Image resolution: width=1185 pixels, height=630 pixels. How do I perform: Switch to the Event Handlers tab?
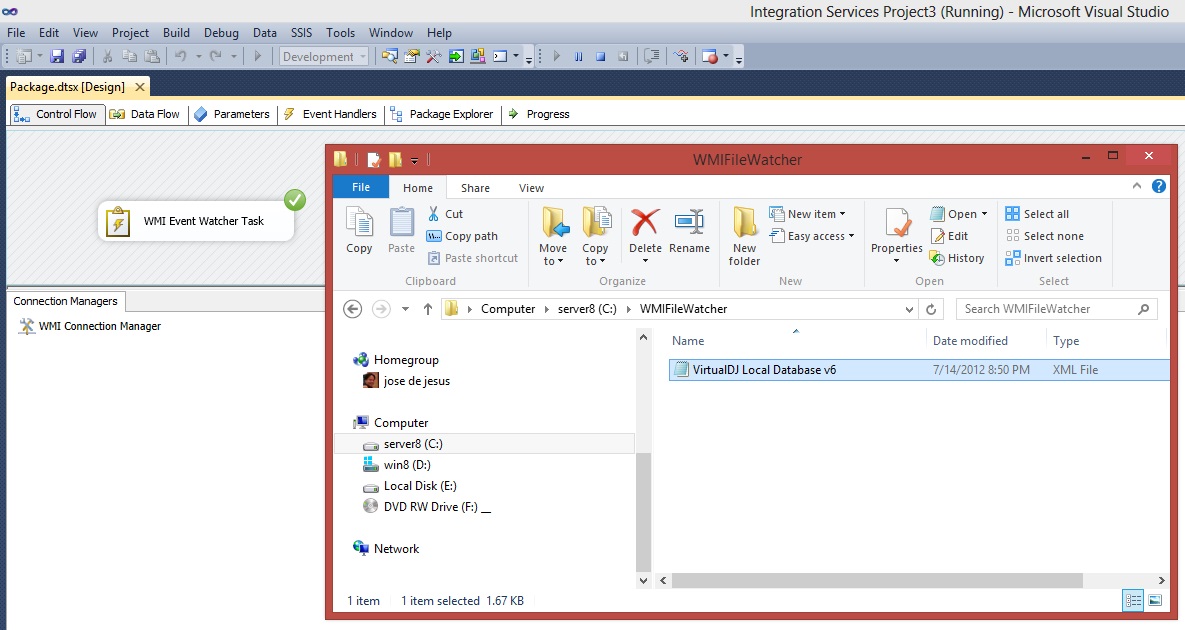(x=331, y=114)
